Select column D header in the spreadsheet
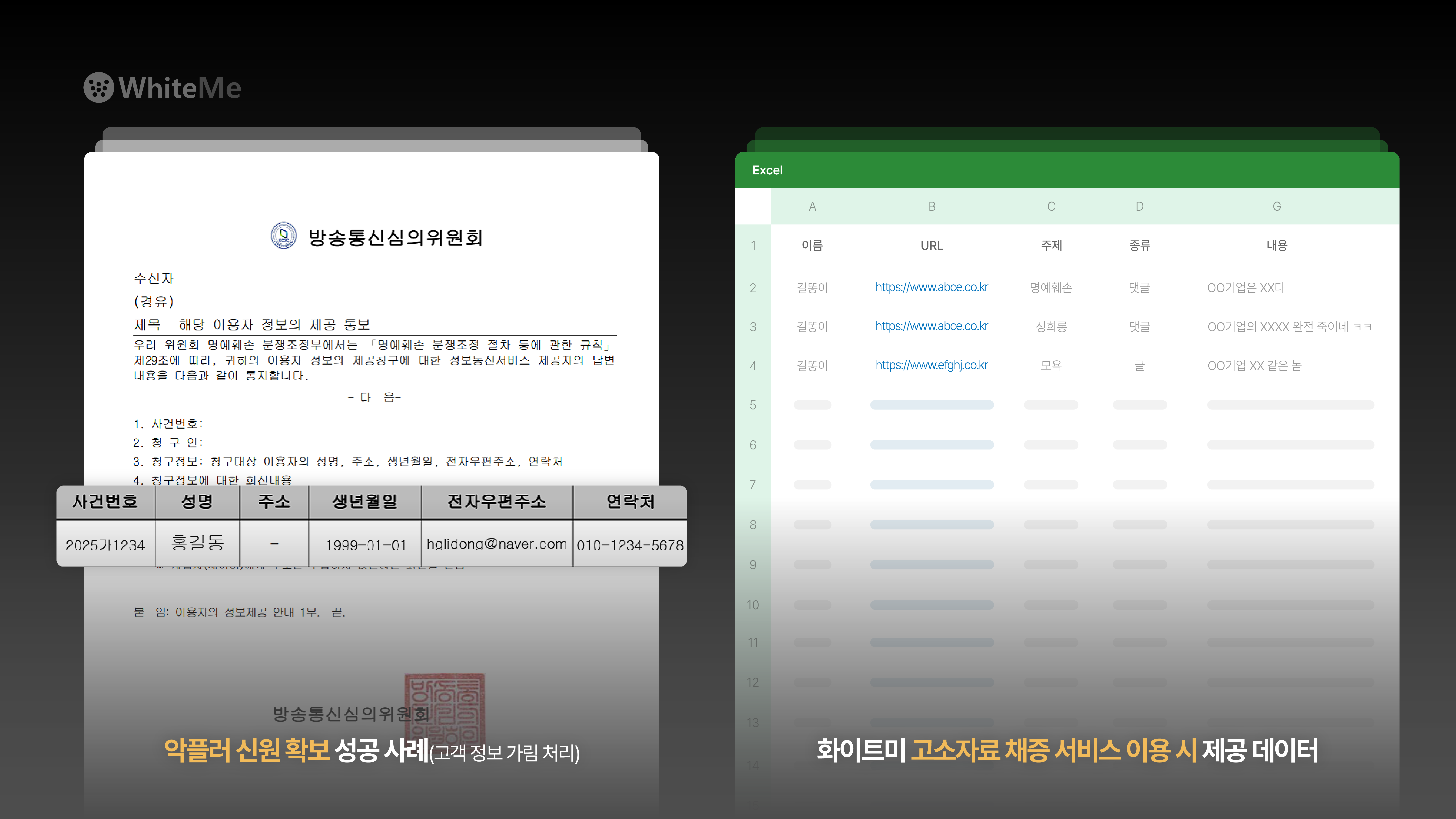Screen dimensions: 1456x819 1139,206
